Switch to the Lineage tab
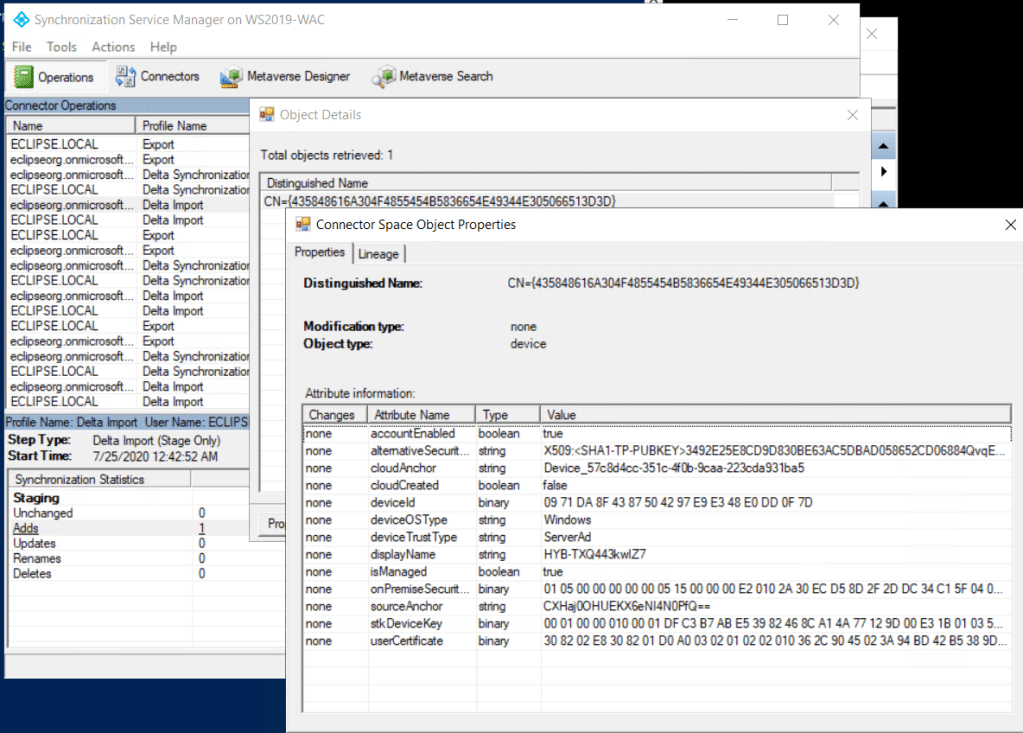 click(378, 253)
